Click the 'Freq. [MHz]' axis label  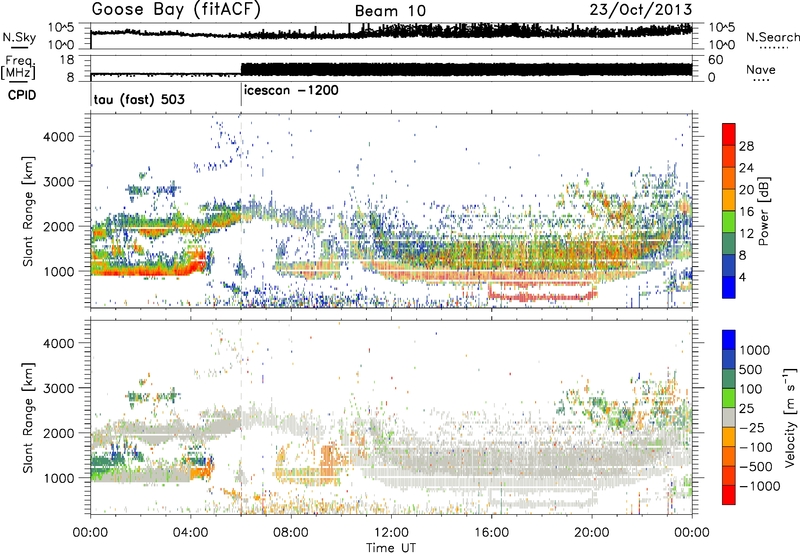[18, 68]
